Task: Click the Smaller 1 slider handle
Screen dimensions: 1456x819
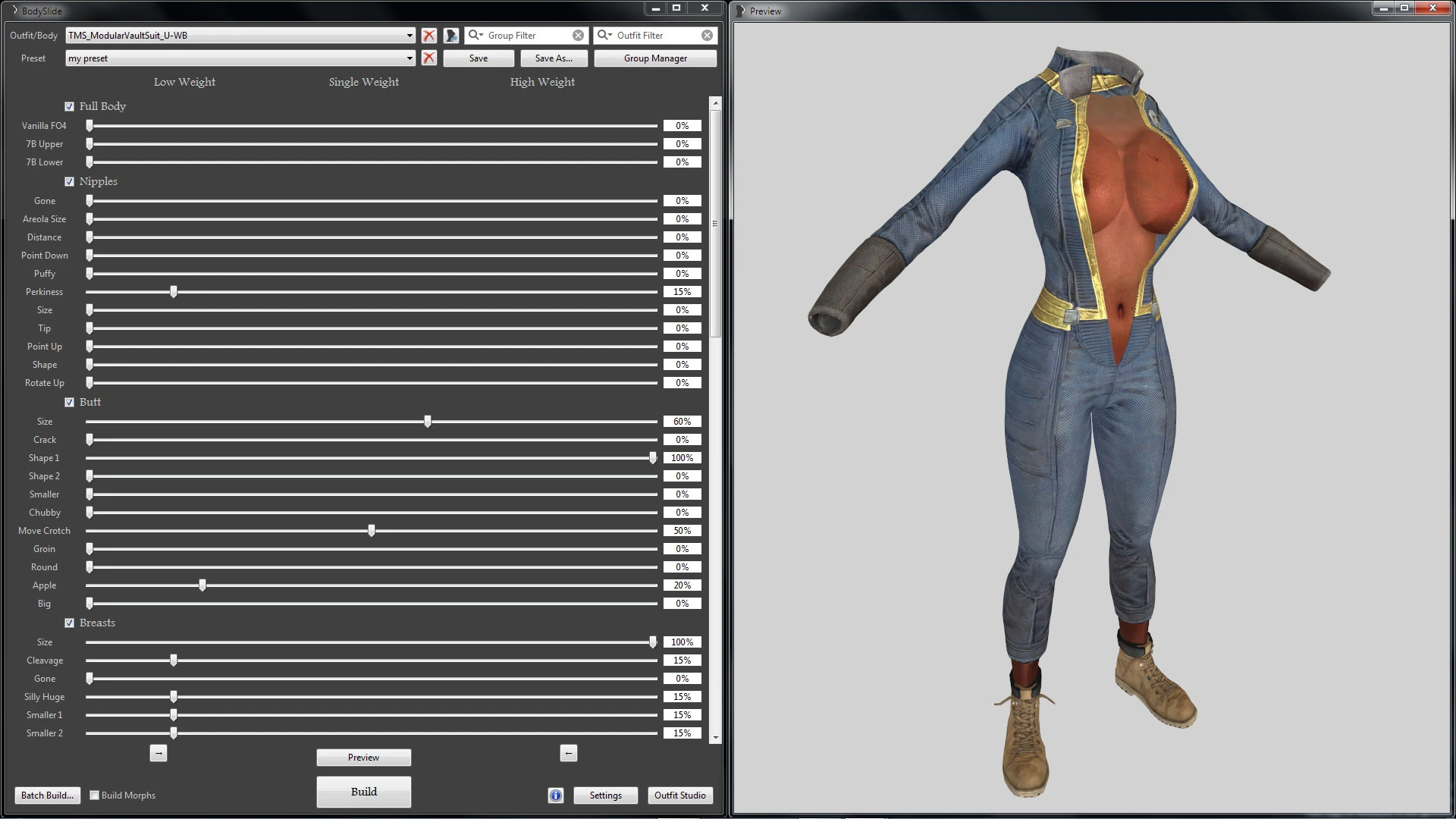Action: pos(174,715)
